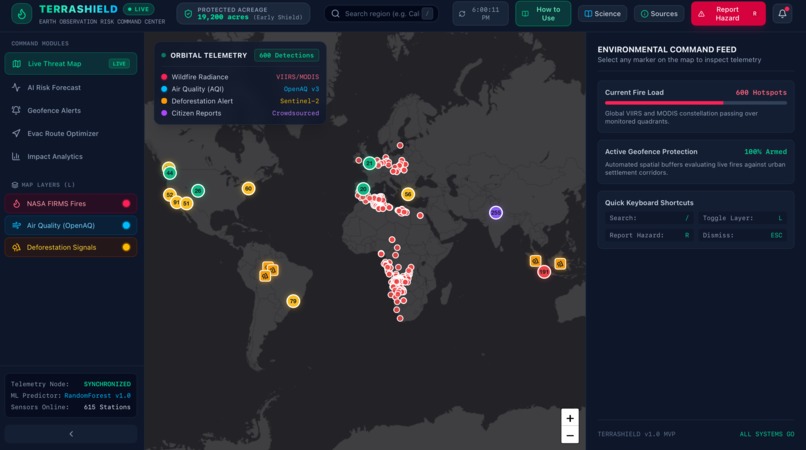The image size is (806, 450).
Task: Toggle the Deforestation Signals layer
Action: pos(71,247)
